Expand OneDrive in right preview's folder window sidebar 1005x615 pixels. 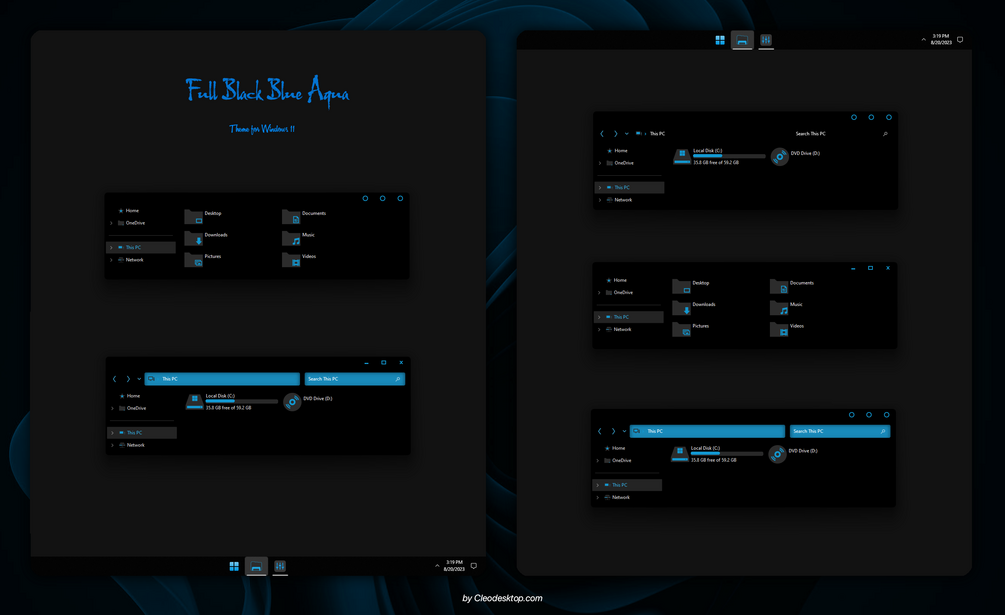599,293
